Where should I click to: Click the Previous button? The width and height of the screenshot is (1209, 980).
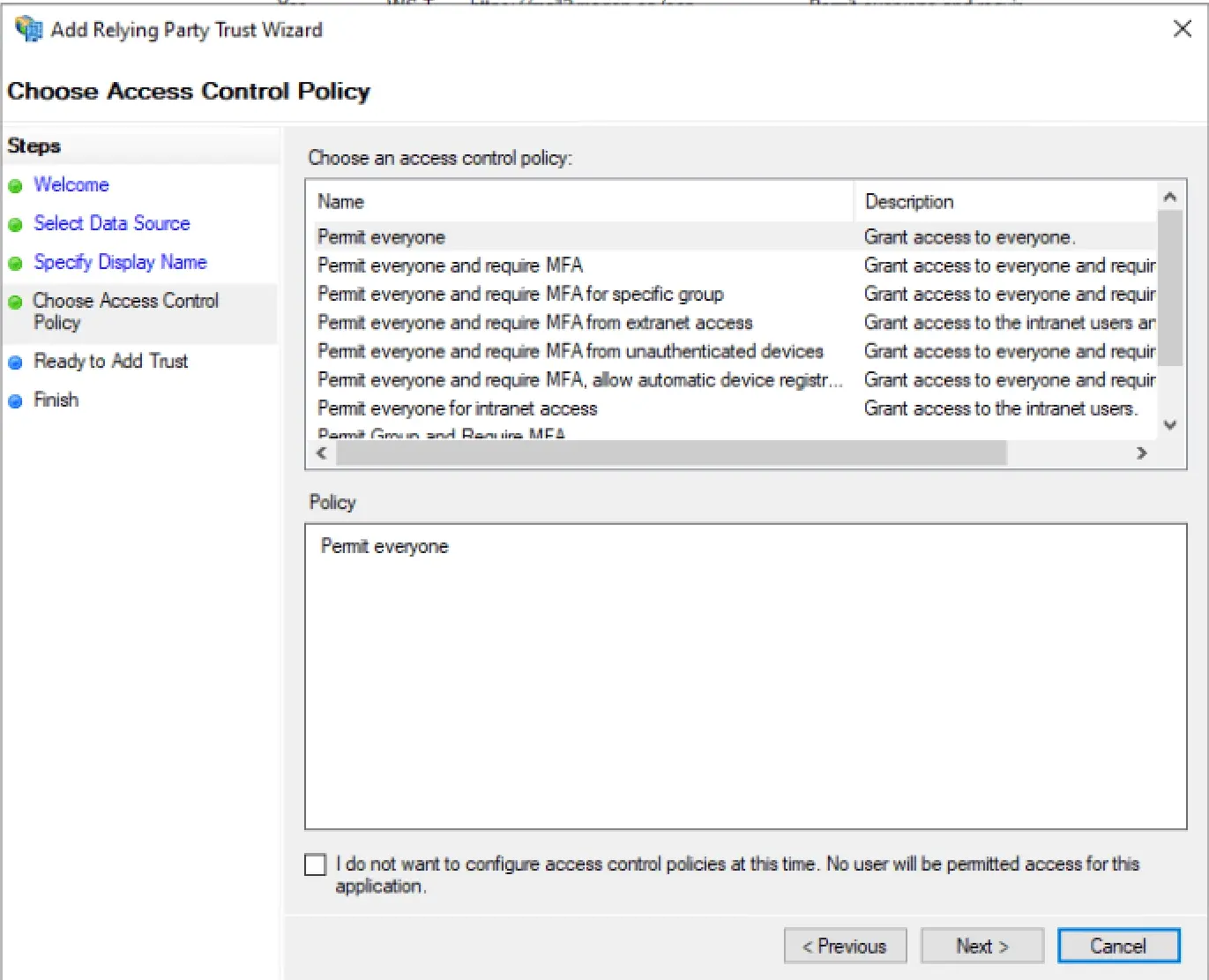tap(845, 946)
